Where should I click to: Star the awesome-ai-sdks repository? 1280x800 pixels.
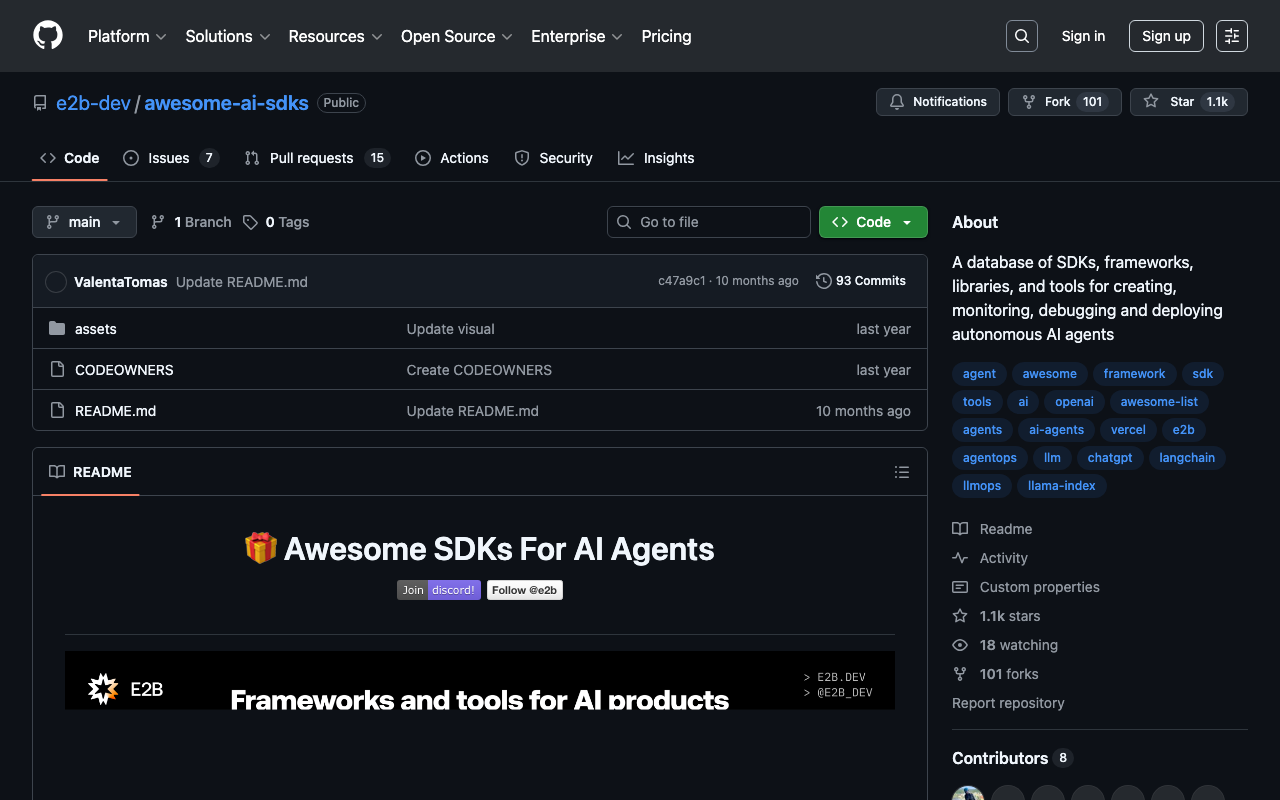coord(1170,102)
